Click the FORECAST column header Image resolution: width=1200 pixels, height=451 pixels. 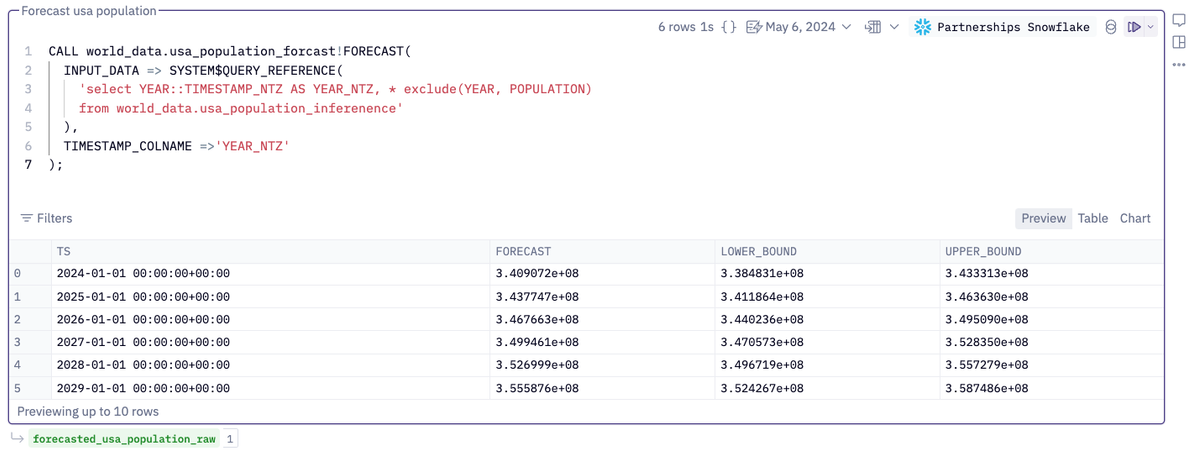[602, 251]
